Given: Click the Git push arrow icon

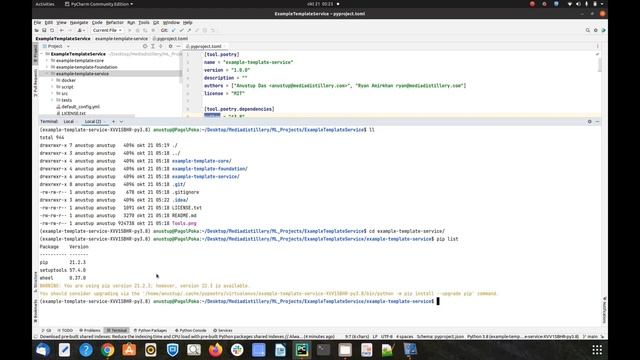Looking at the screenshot, I should 189,30.
